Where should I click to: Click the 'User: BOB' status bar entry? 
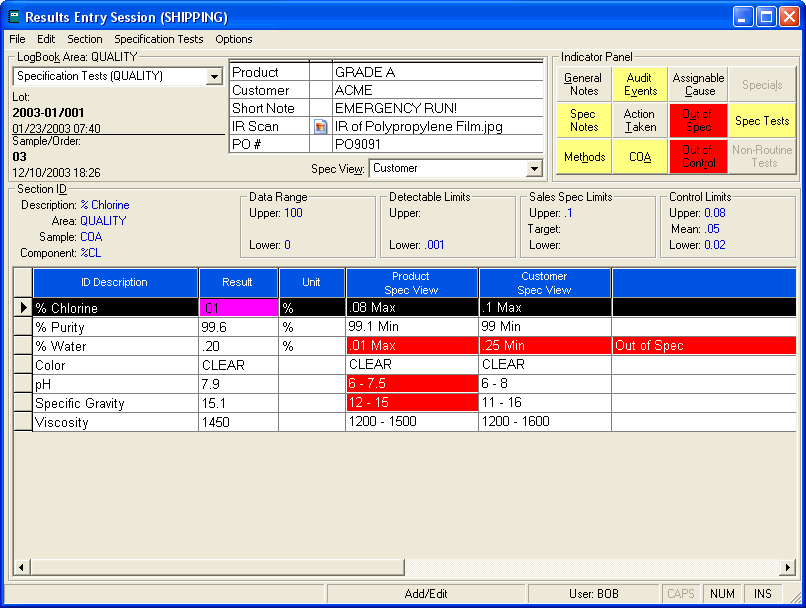coord(593,594)
